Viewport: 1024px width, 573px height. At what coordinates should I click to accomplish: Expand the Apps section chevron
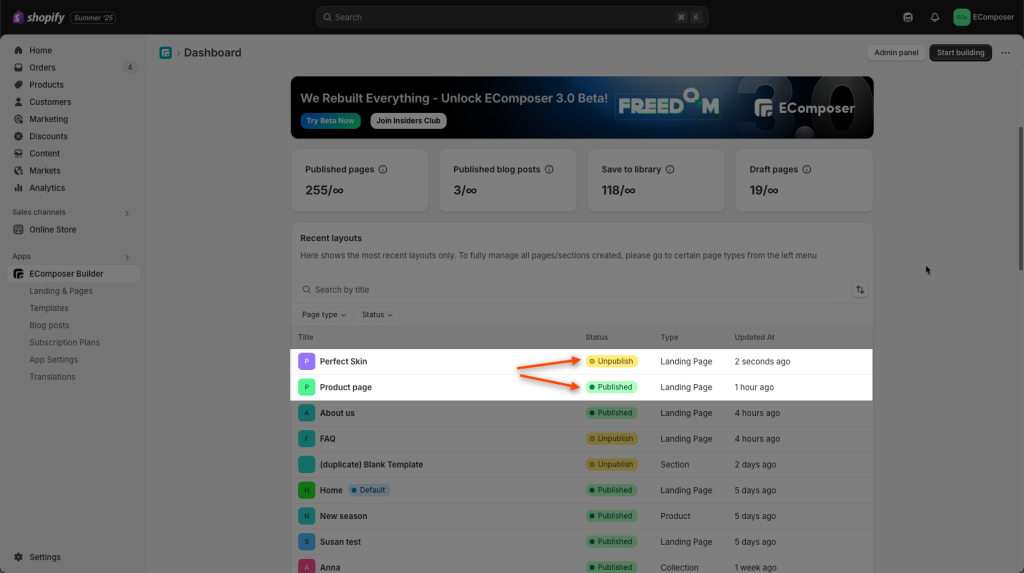(127, 257)
